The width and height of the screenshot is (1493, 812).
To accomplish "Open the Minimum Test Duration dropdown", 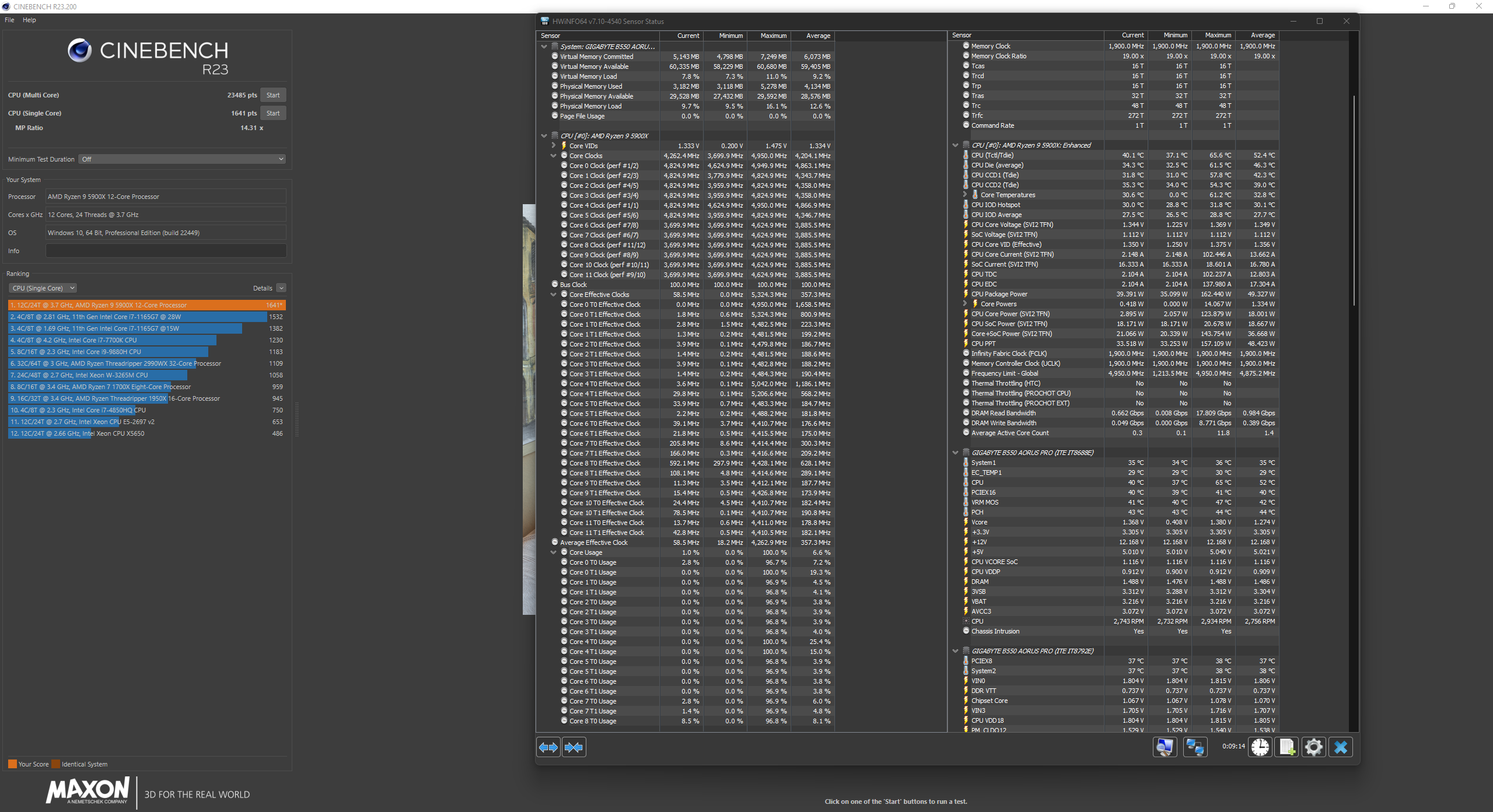I will pos(183,159).
